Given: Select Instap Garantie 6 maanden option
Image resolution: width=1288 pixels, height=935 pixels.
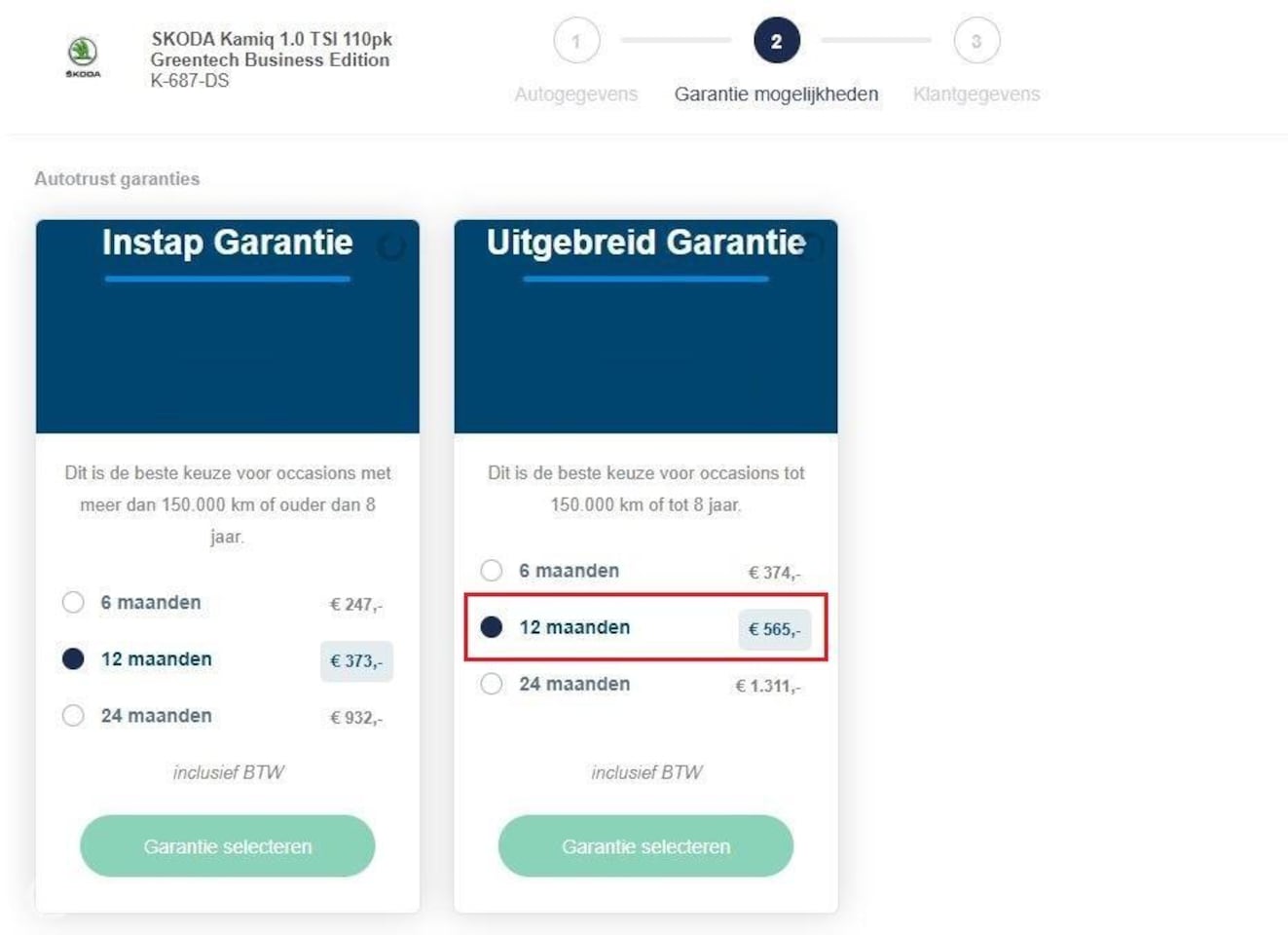Looking at the screenshot, I should pos(73,602).
